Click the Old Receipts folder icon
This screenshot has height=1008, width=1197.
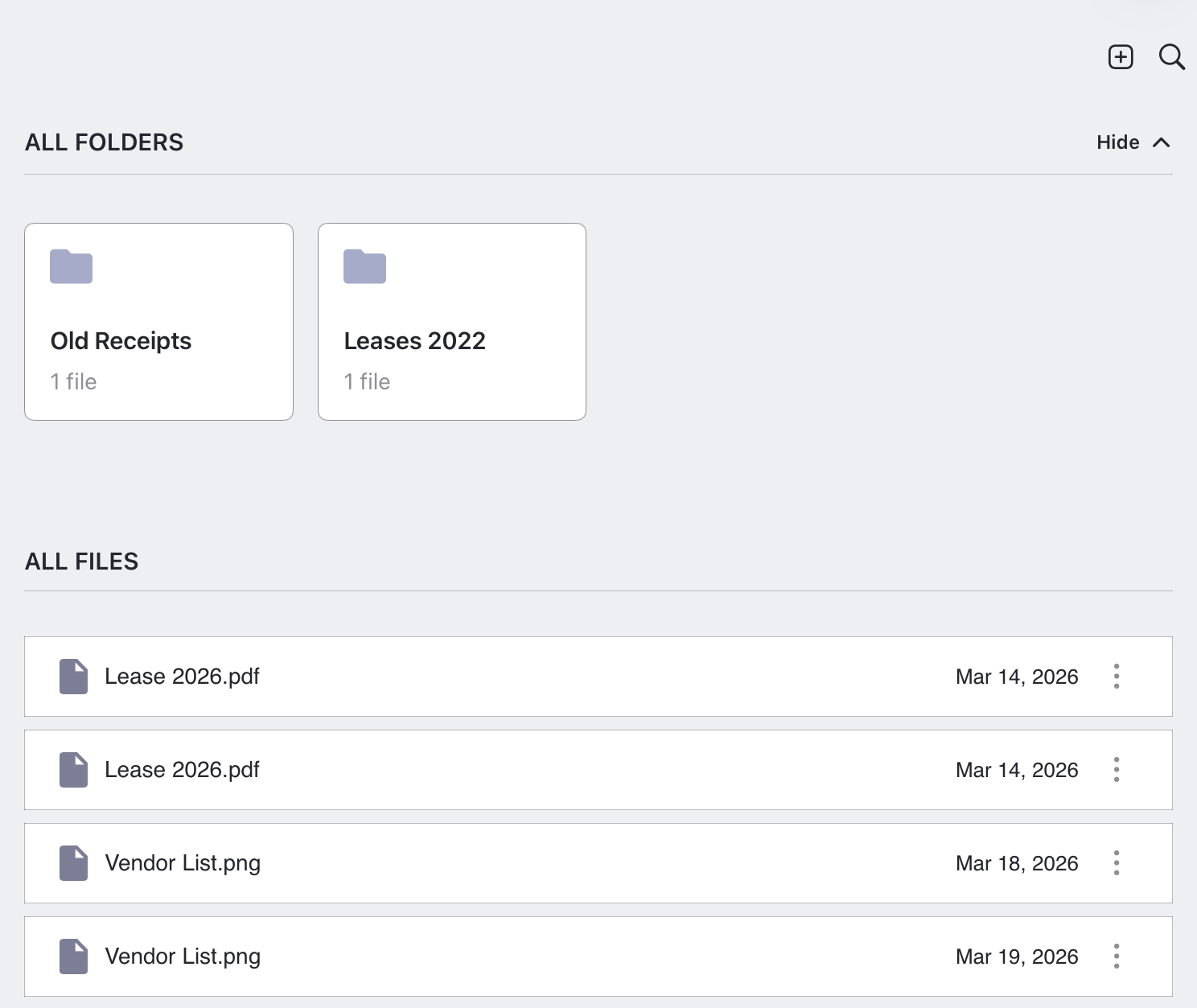(71, 266)
